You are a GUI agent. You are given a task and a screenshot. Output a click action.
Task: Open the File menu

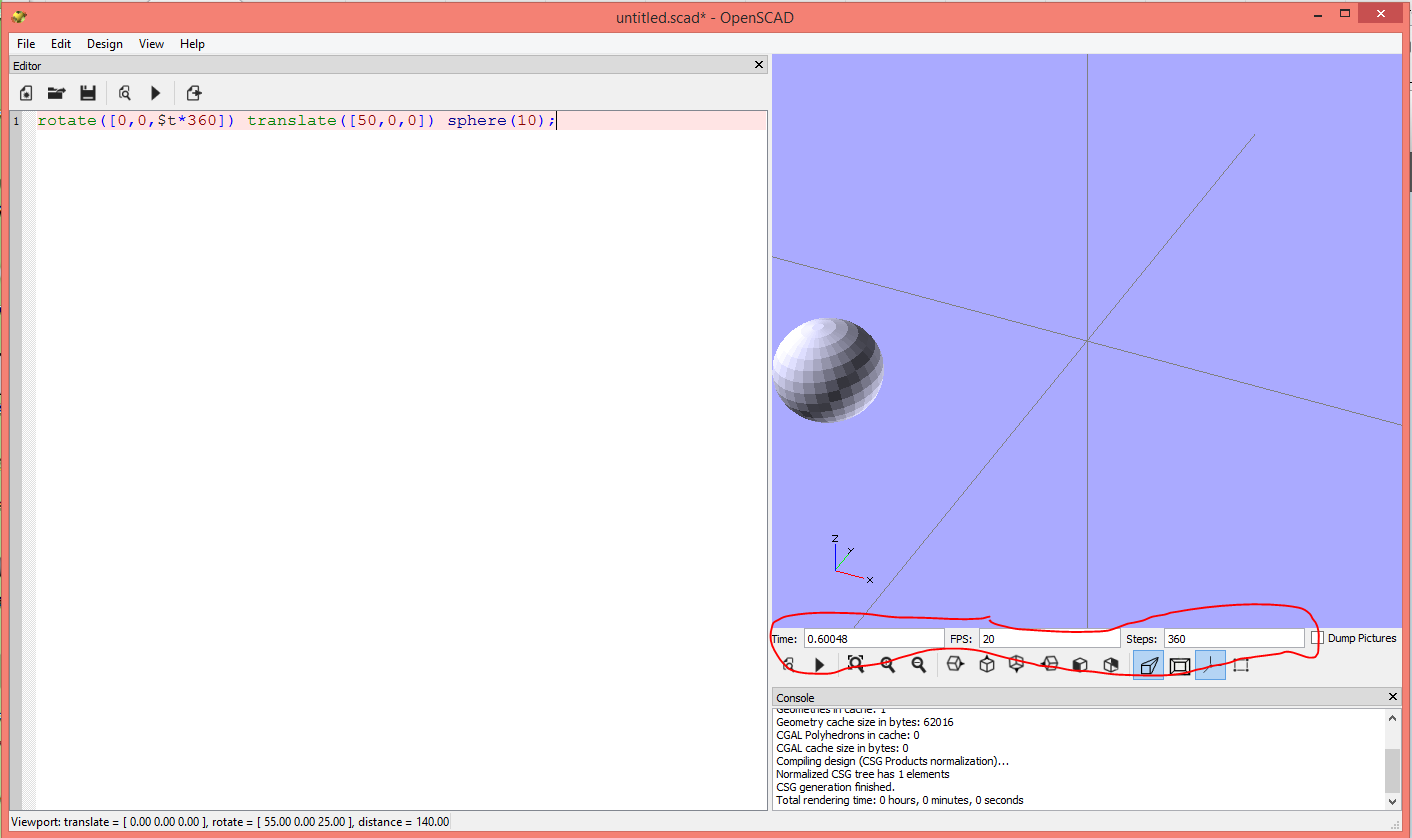(x=25, y=43)
